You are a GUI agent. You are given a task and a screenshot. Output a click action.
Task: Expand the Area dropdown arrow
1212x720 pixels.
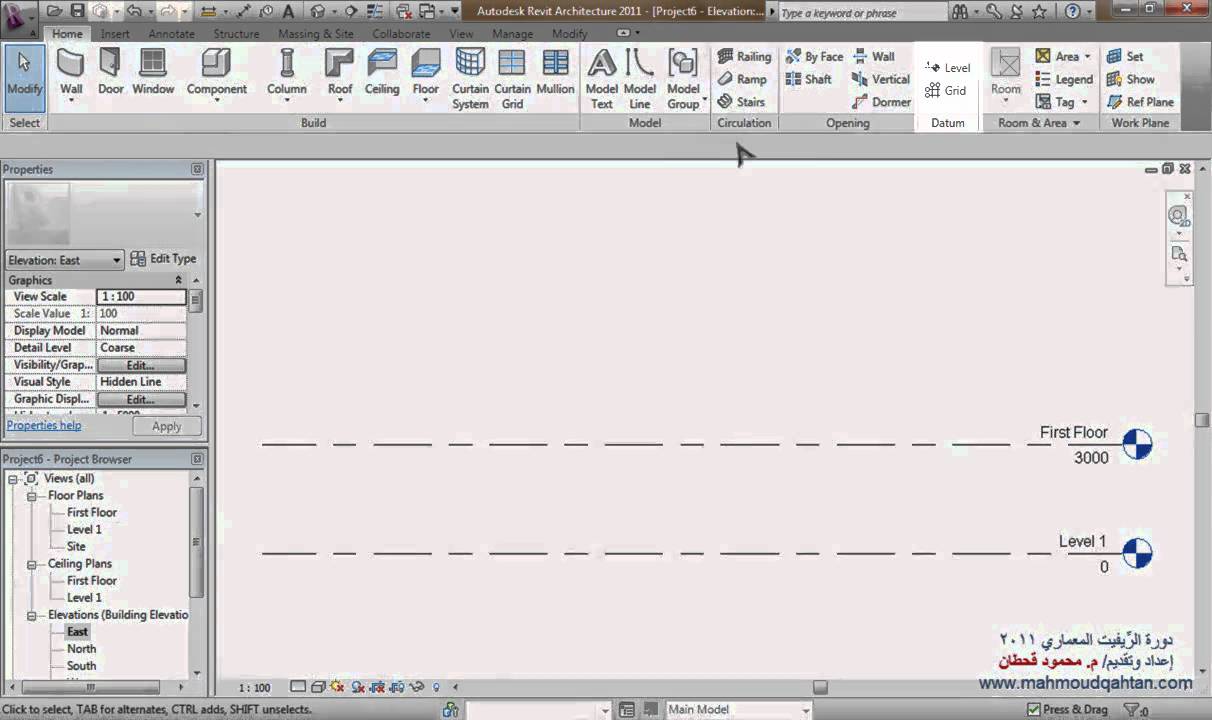1087,57
